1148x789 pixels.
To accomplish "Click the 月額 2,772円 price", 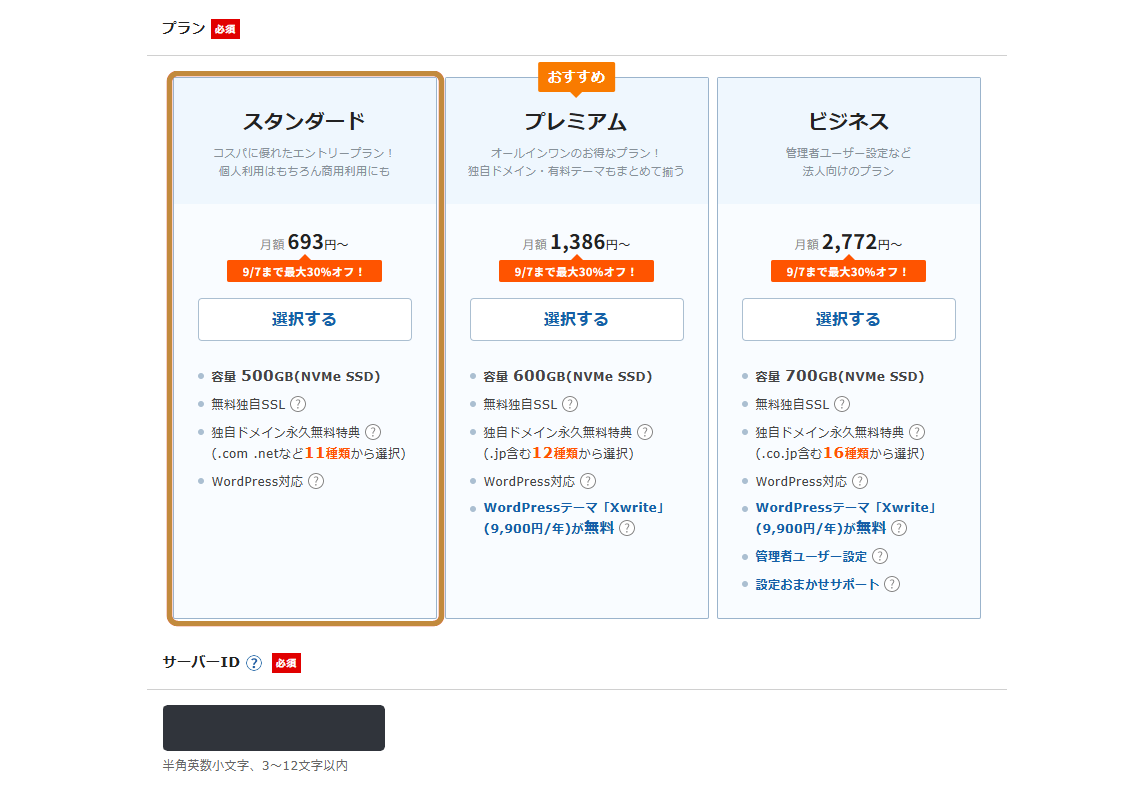I will [x=849, y=242].
